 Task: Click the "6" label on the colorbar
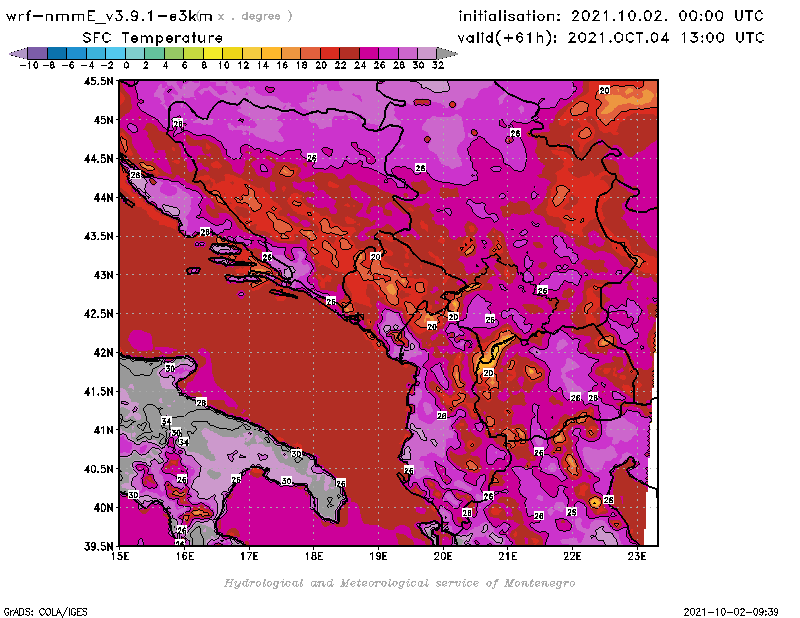(x=184, y=65)
